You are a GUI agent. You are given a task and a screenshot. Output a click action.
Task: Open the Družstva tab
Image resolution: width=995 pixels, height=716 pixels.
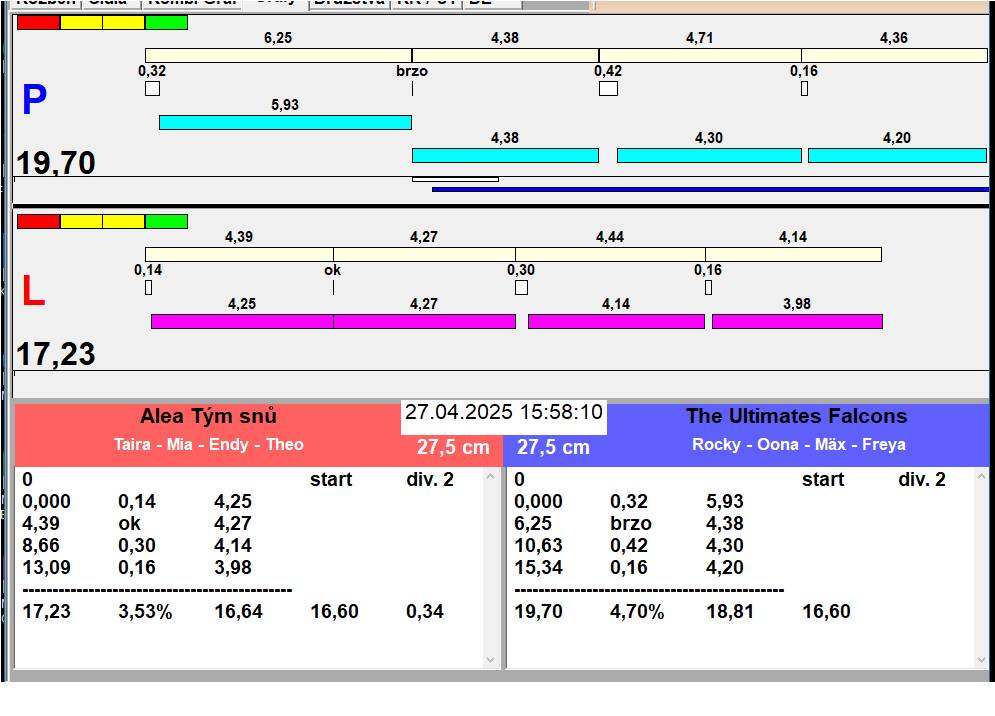click(348, 3)
